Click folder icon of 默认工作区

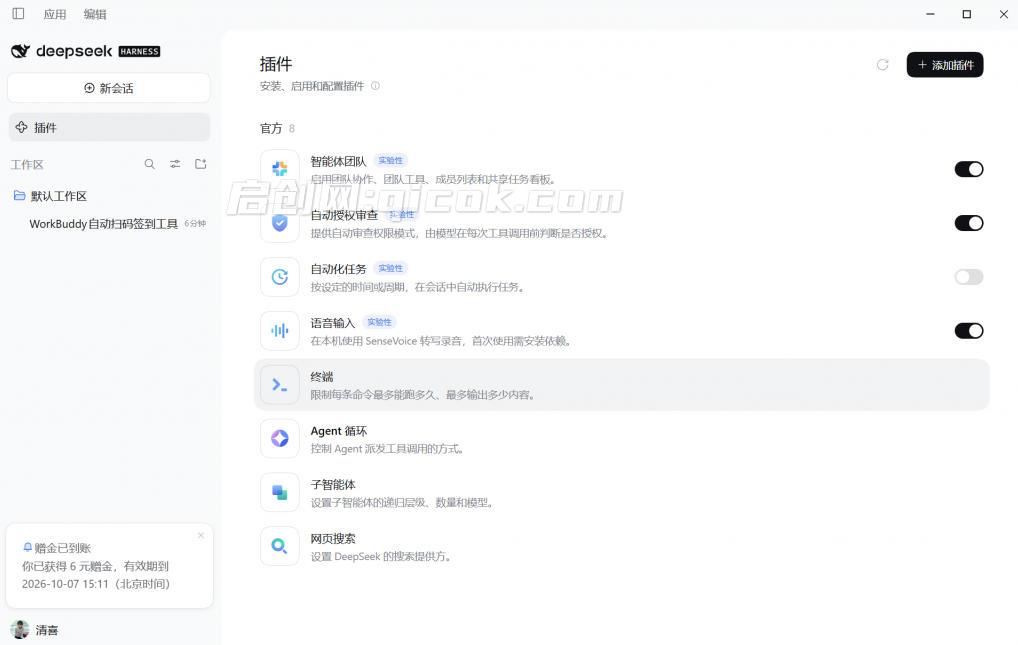click(x=19, y=195)
